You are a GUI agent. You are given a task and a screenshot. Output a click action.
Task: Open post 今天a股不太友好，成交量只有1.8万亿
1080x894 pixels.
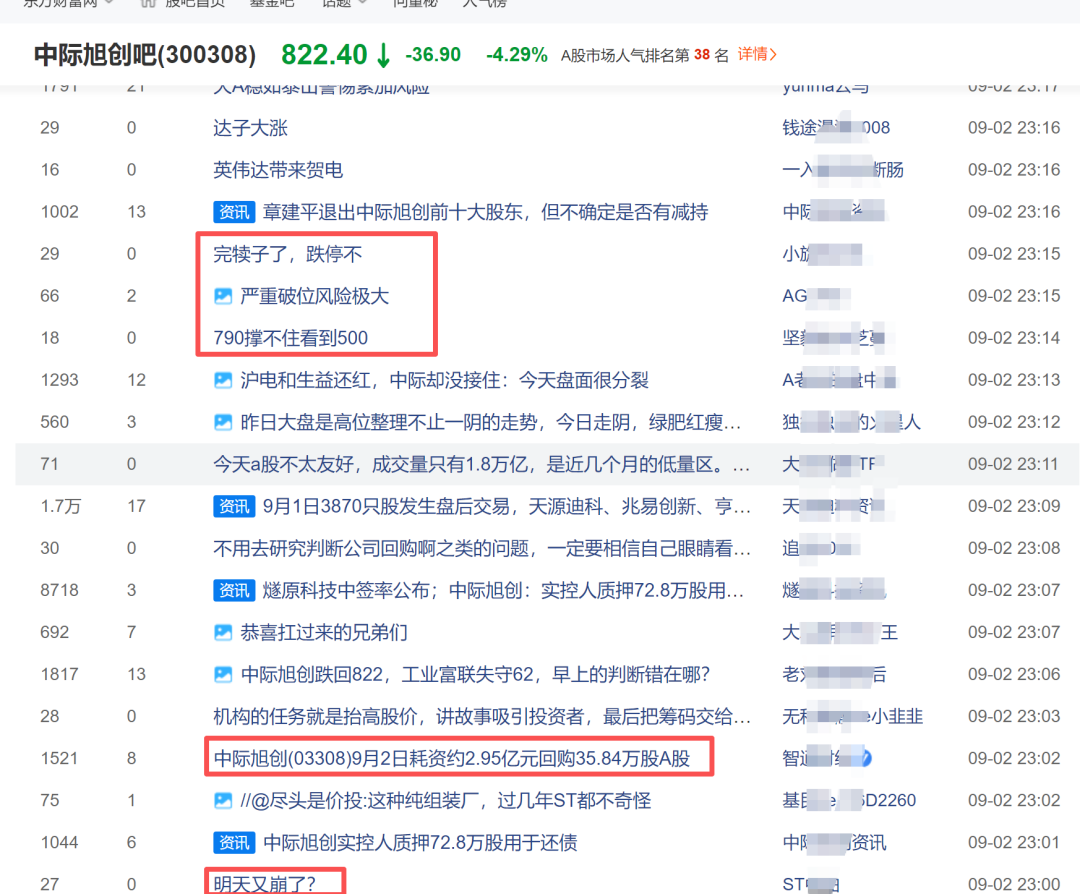coord(481,464)
